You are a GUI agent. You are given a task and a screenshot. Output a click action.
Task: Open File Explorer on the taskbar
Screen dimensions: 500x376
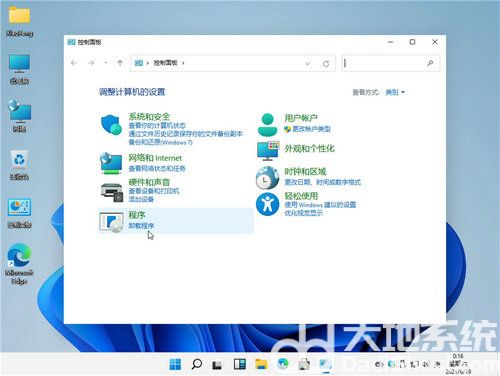[x=261, y=364]
